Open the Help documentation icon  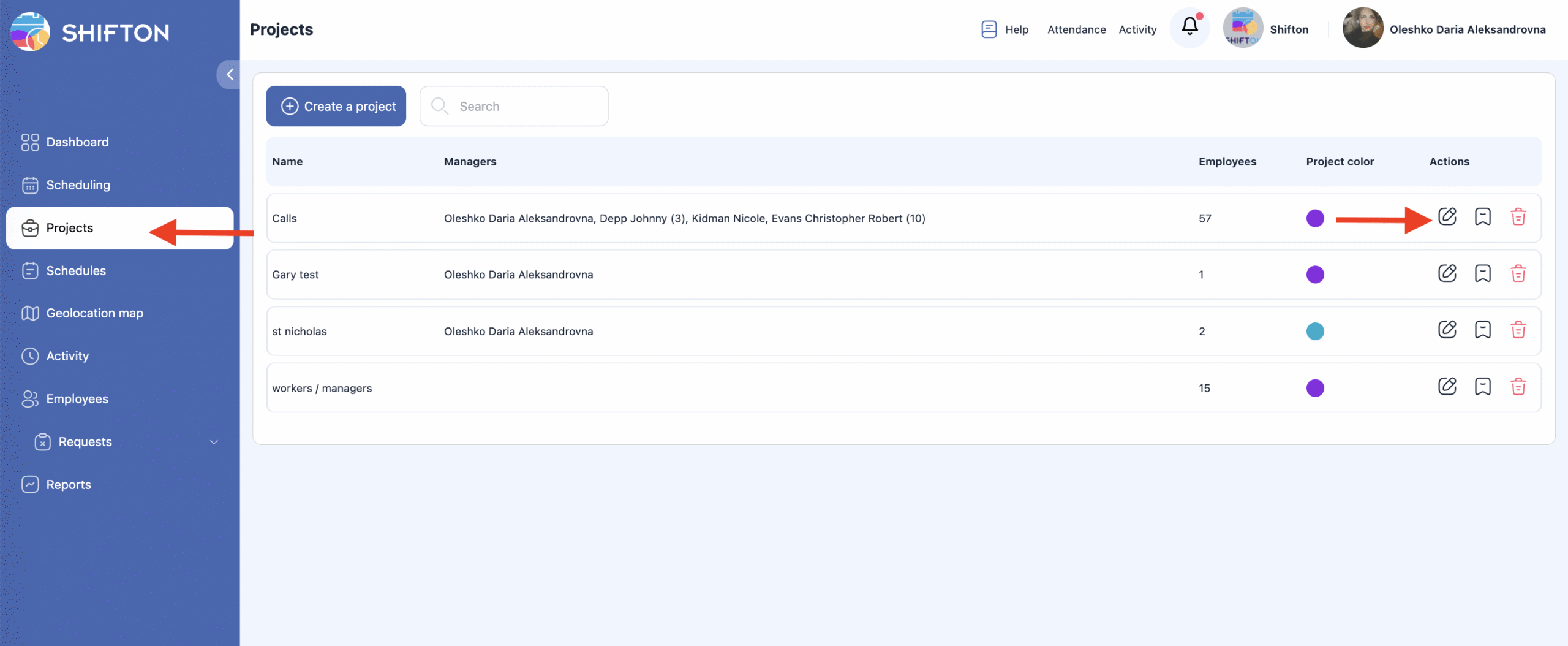coord(989,29)
